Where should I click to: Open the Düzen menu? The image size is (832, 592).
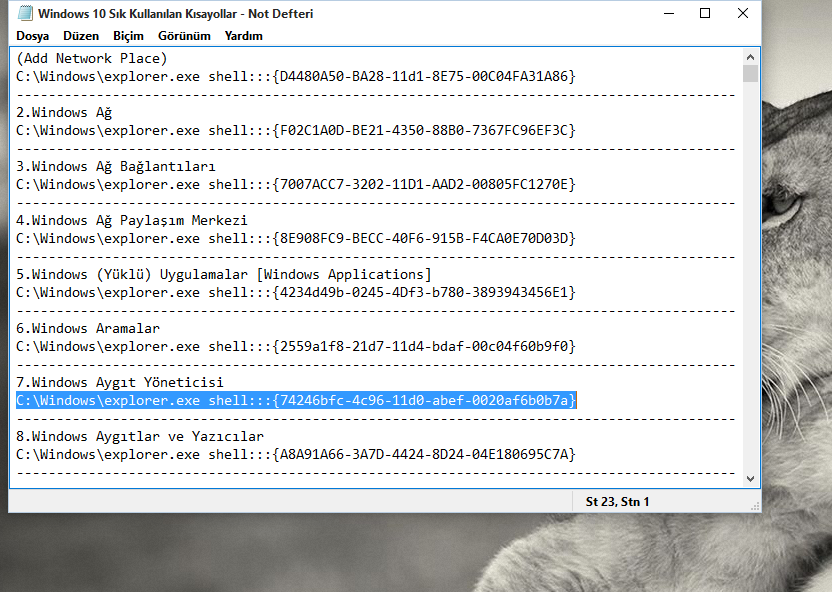point(81,36)
